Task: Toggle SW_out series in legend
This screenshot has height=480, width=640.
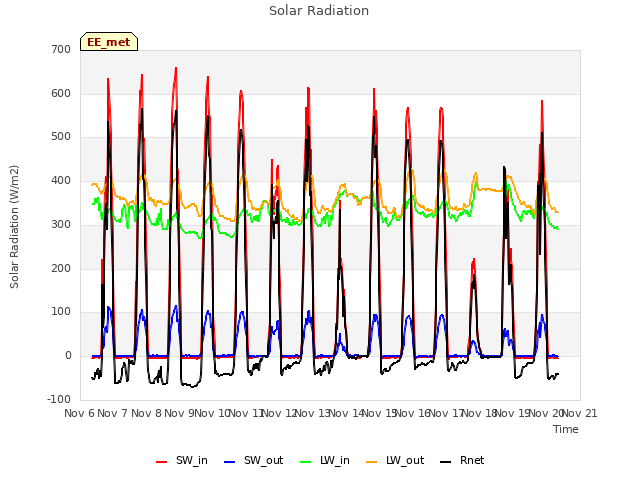Action: 253,460
